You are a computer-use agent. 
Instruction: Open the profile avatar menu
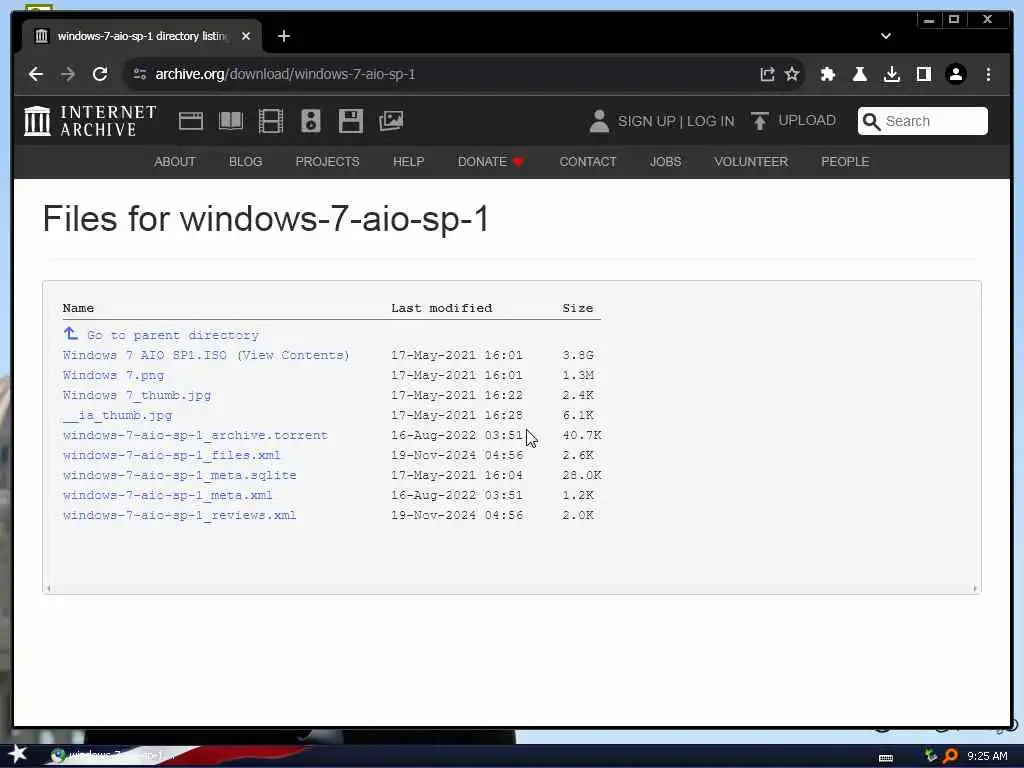coord(955,74)
